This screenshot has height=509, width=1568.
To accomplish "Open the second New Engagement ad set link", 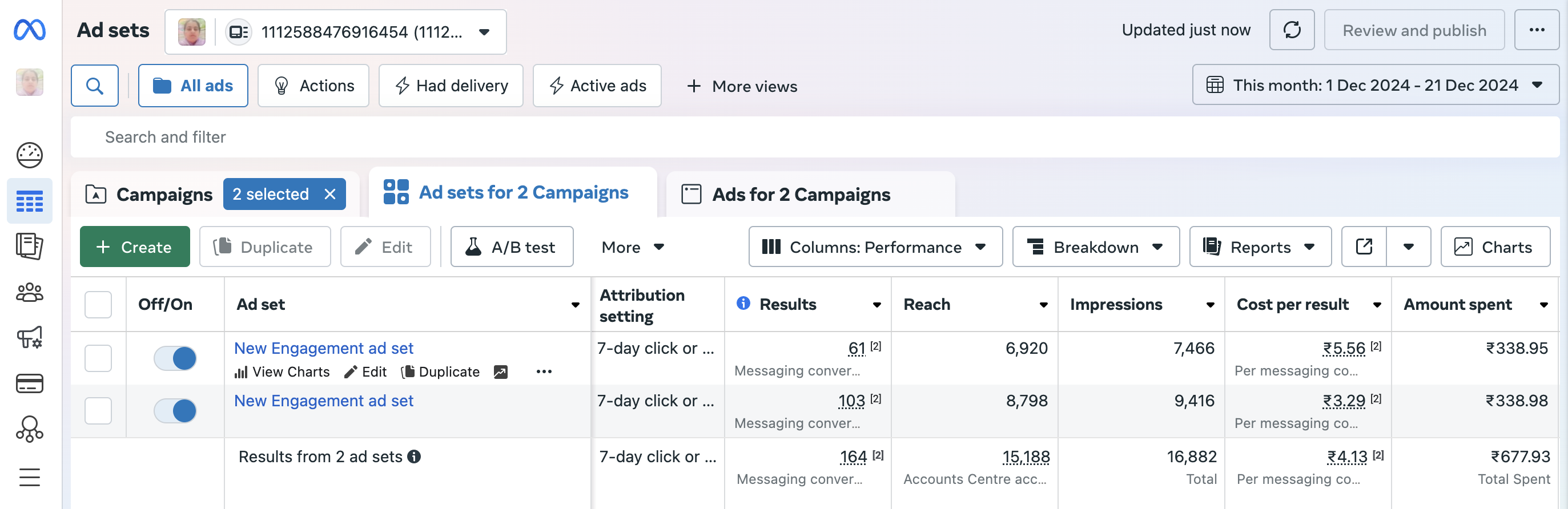I will coord(323,401).
